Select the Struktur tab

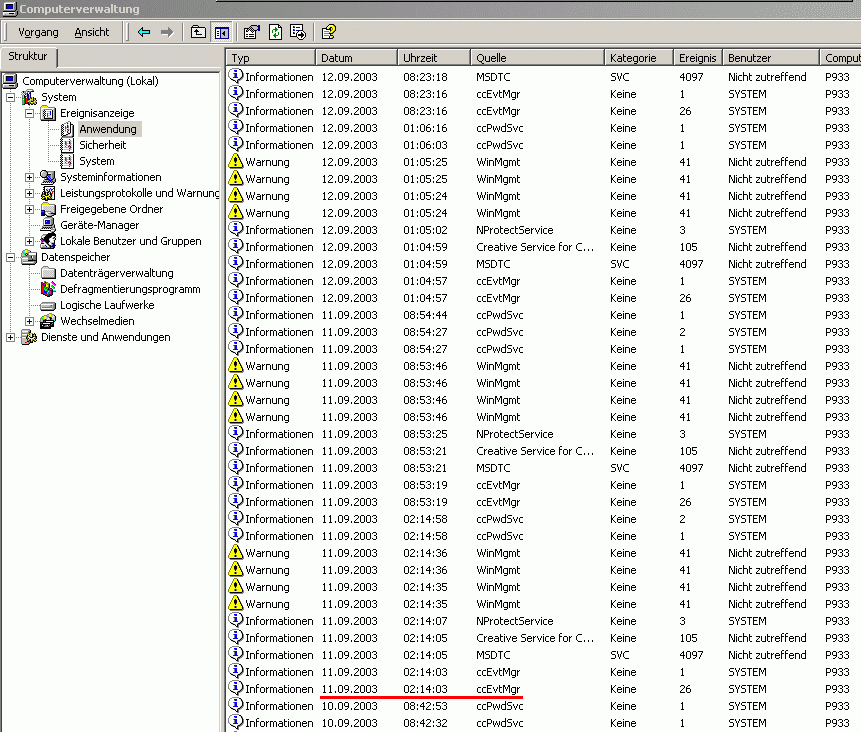click(x=28, y=57)
